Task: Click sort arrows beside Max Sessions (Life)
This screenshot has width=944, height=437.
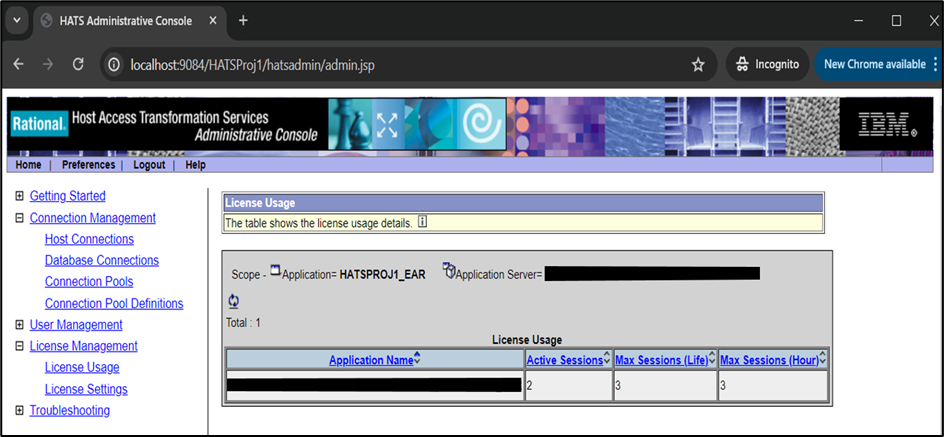Action: pyautogui.click(x=712, y=360)
